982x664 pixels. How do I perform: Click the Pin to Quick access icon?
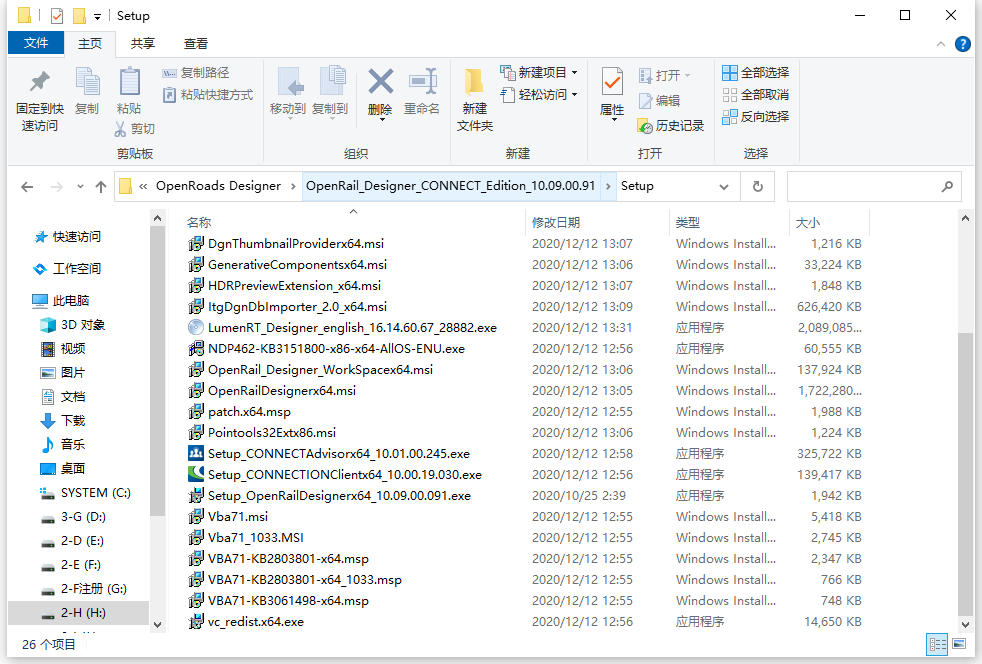(x=39, y=82)
